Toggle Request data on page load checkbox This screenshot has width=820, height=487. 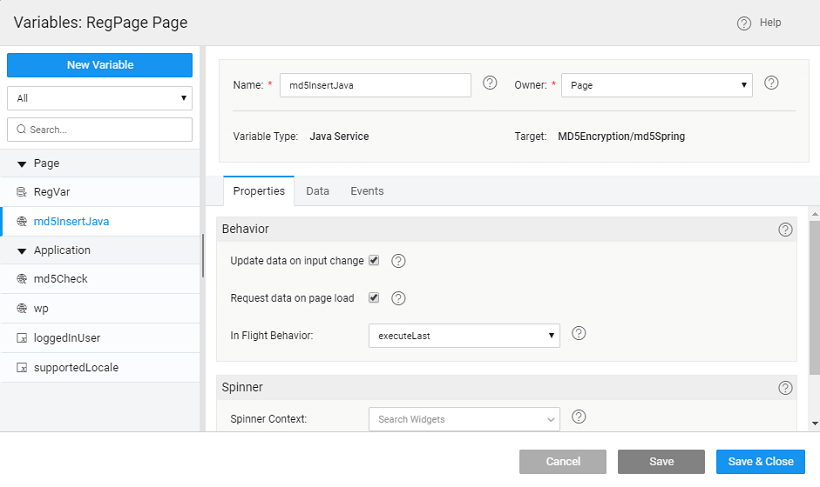pos(374,298)
